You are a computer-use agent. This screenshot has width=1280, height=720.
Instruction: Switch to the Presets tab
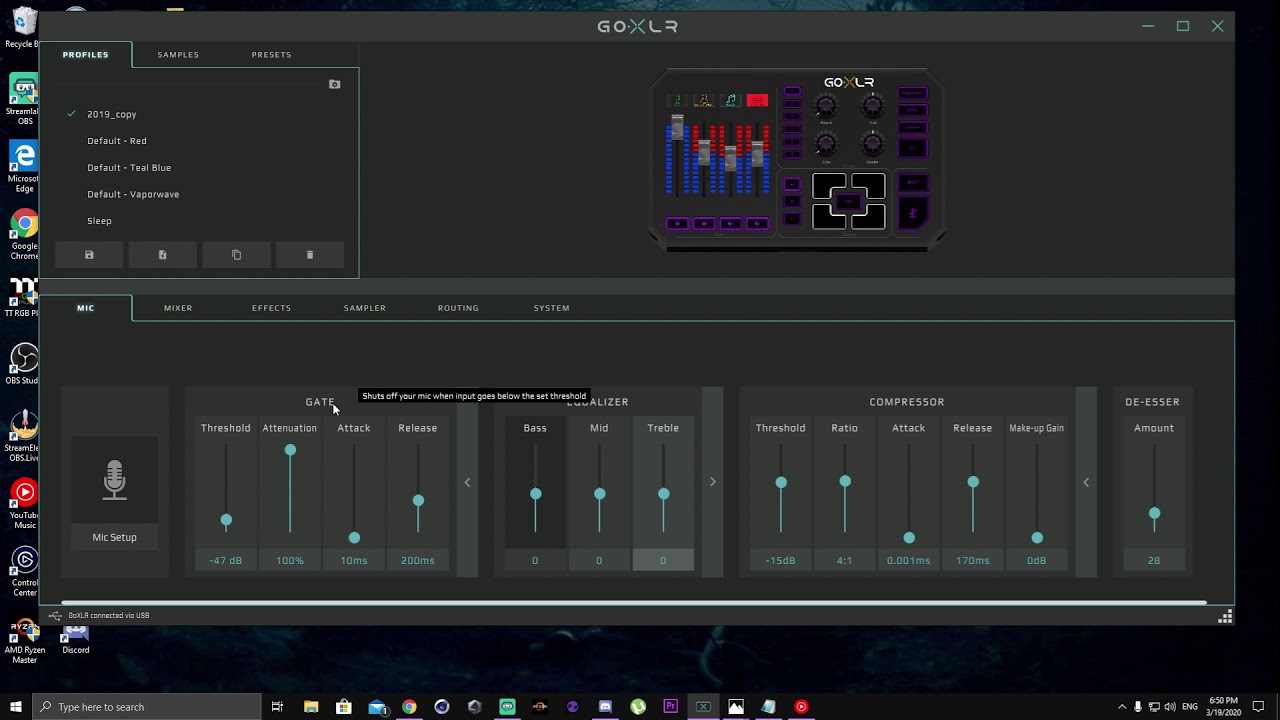272,55
